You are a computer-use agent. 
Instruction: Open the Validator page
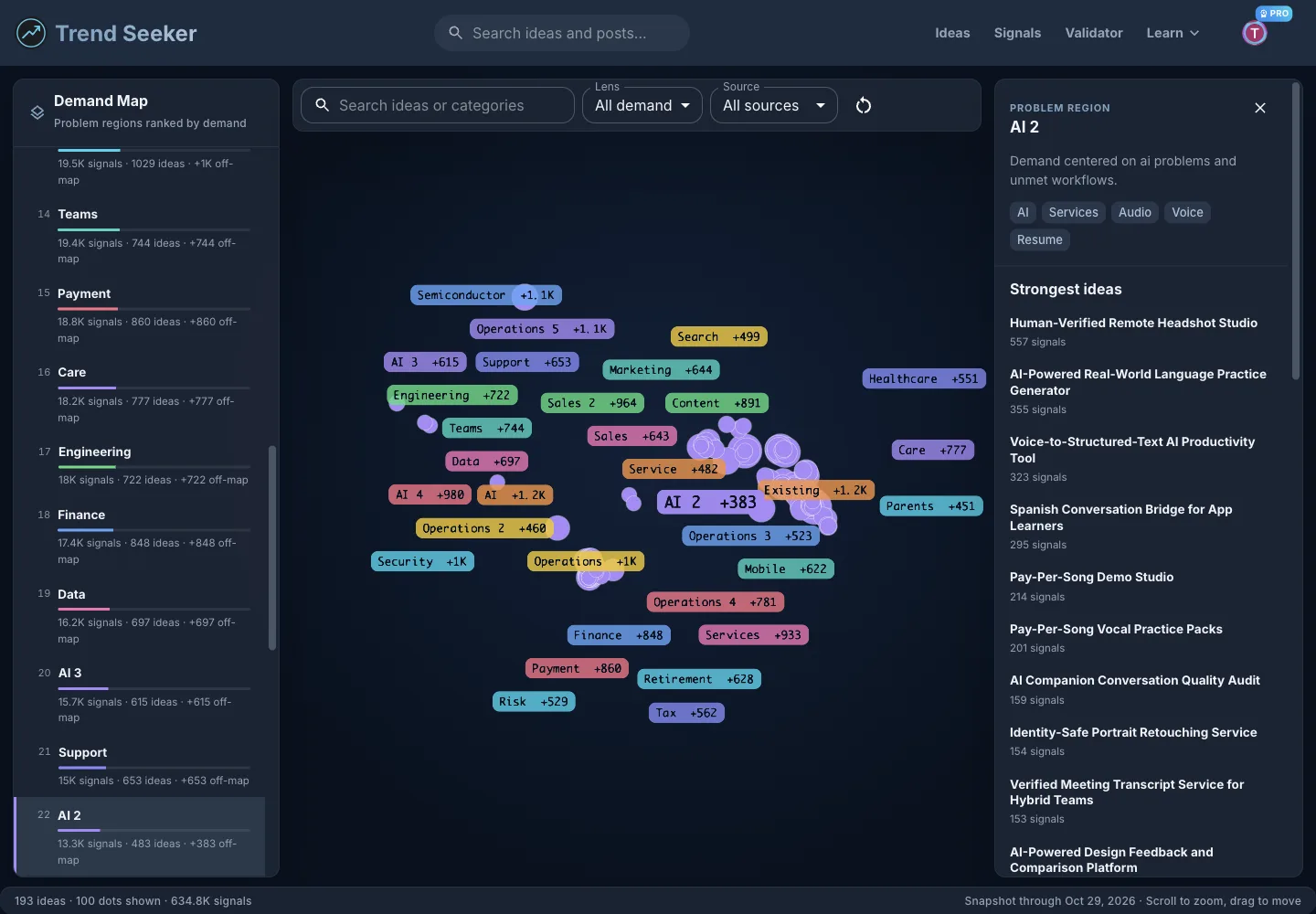pyautogui.click(x=1094, y=33)
